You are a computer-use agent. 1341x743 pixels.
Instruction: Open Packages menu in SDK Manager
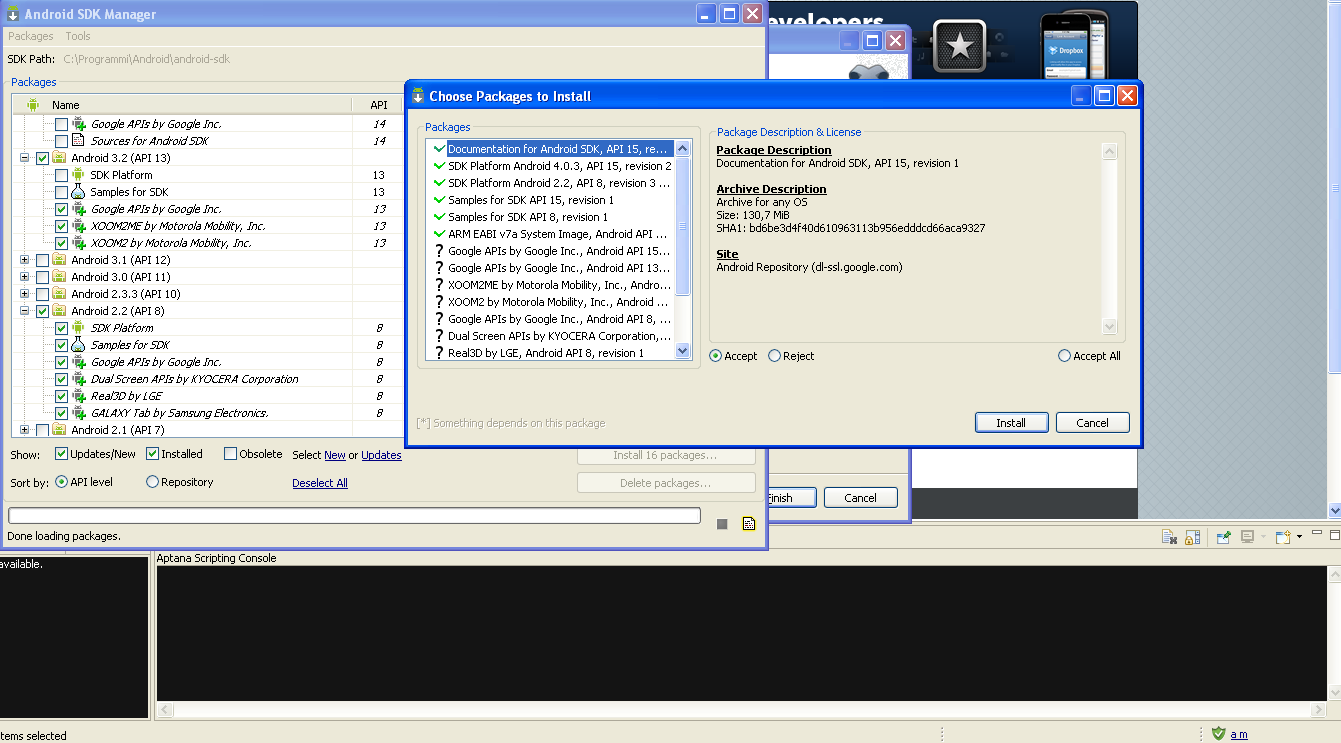click(31, 36)
